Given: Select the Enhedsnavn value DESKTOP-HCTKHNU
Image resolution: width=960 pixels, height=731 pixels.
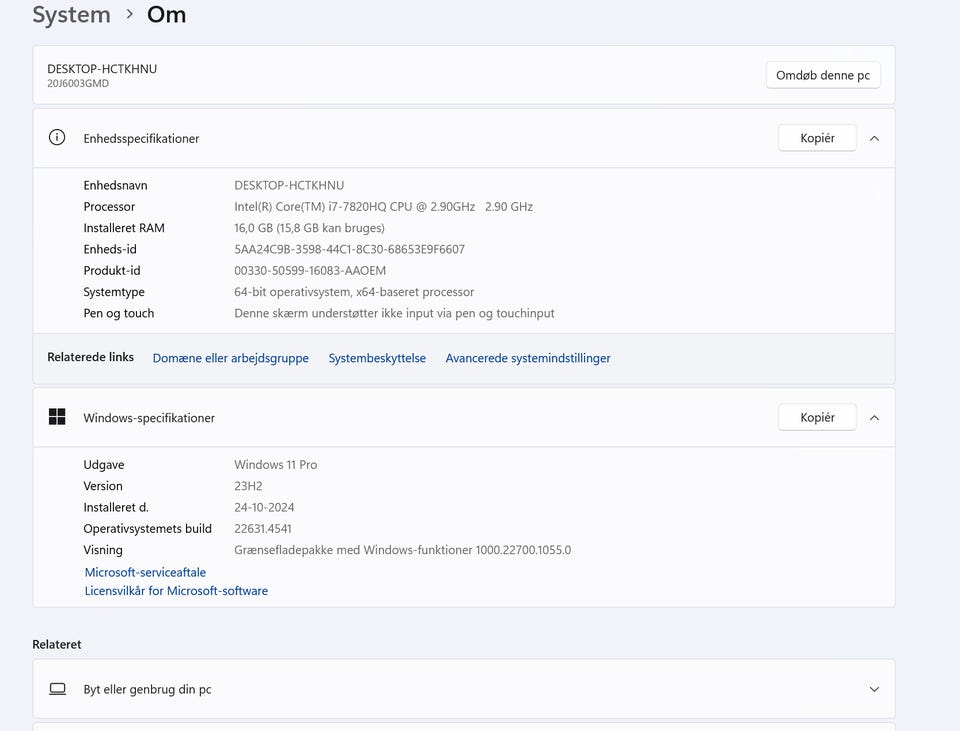Looking at the screenshot, I should pos(289,185).
